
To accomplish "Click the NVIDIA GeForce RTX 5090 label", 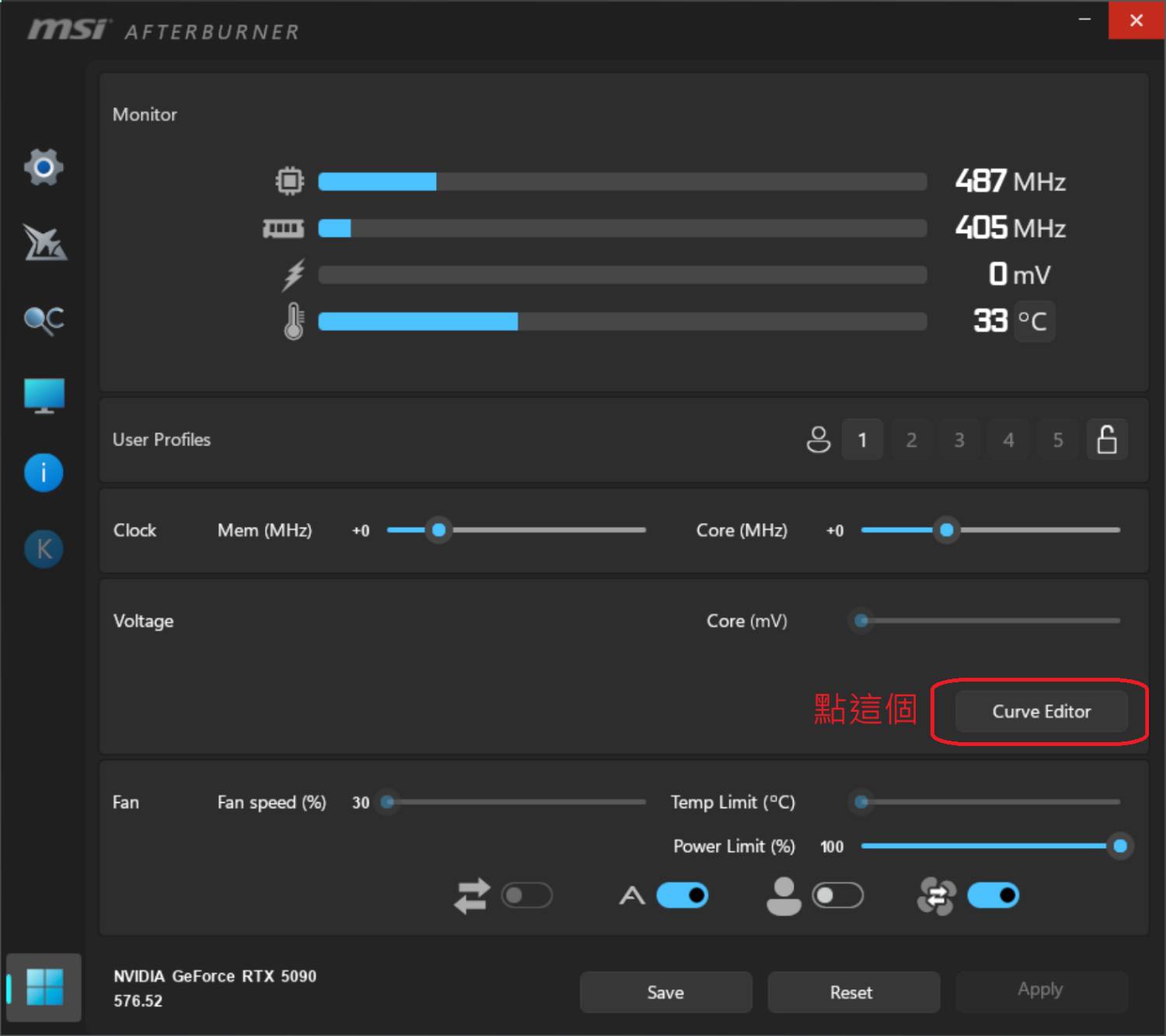I will (x=215, y=976).
